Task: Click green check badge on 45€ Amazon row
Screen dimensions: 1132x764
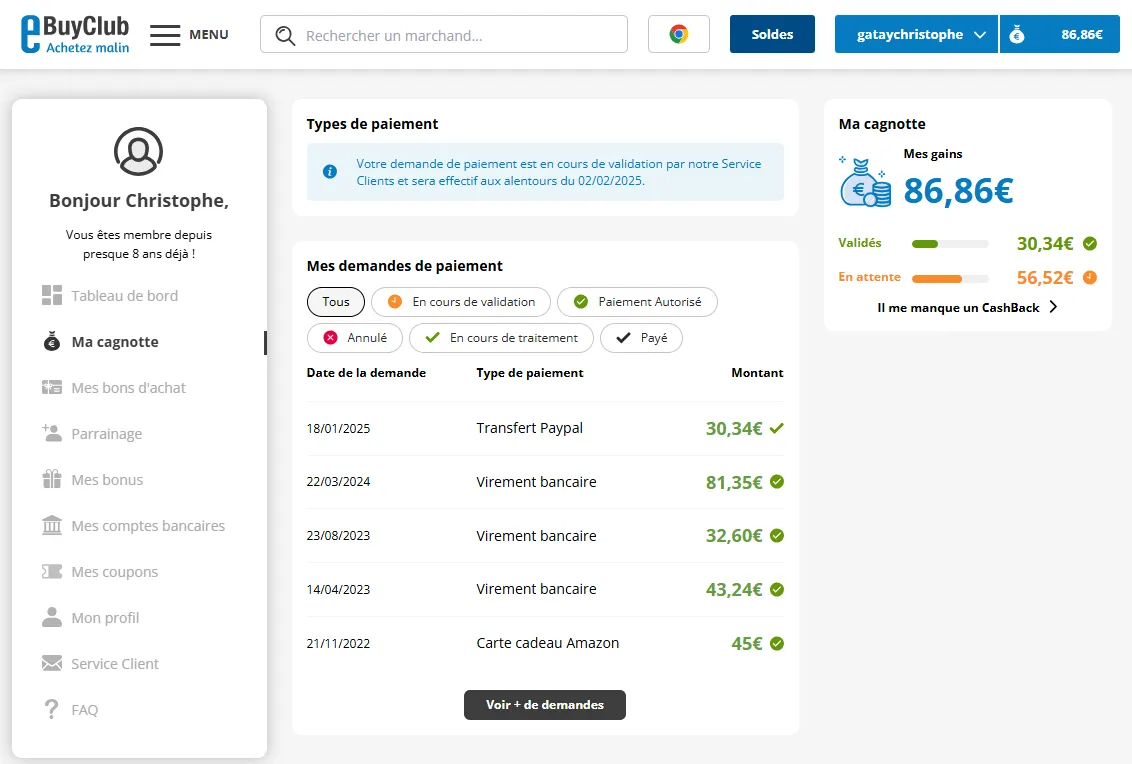Action: [777, 643]
